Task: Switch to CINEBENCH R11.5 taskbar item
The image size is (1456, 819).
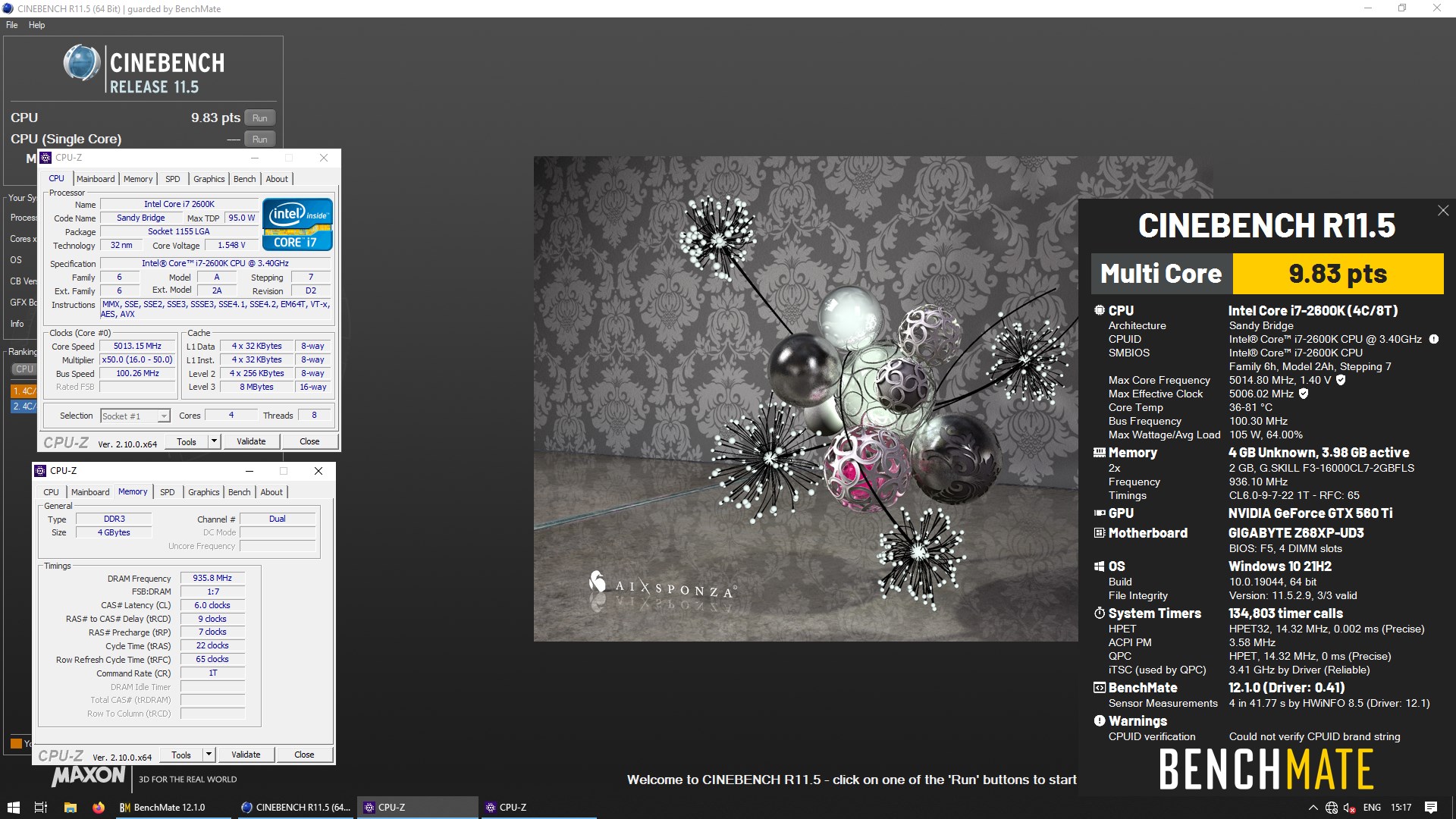Action: [x=295, y=808]
